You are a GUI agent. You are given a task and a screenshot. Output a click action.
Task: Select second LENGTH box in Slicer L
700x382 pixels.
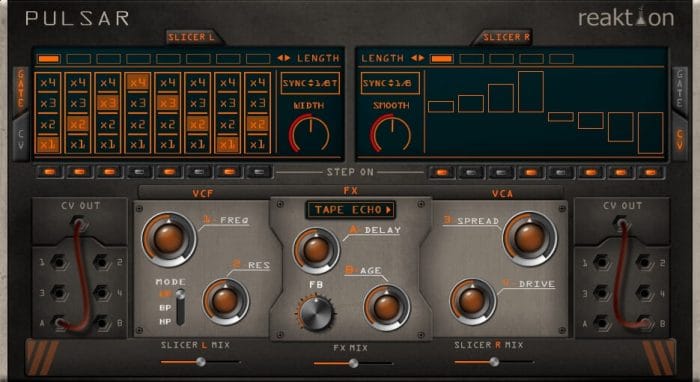tap(79, 59)
